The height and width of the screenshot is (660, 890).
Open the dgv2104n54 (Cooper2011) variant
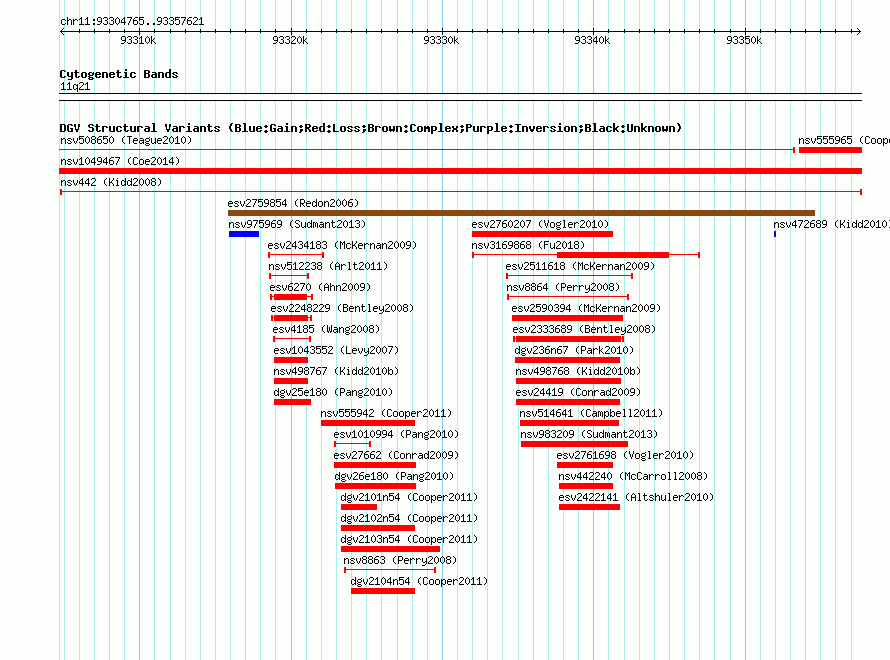click(419, 581)
